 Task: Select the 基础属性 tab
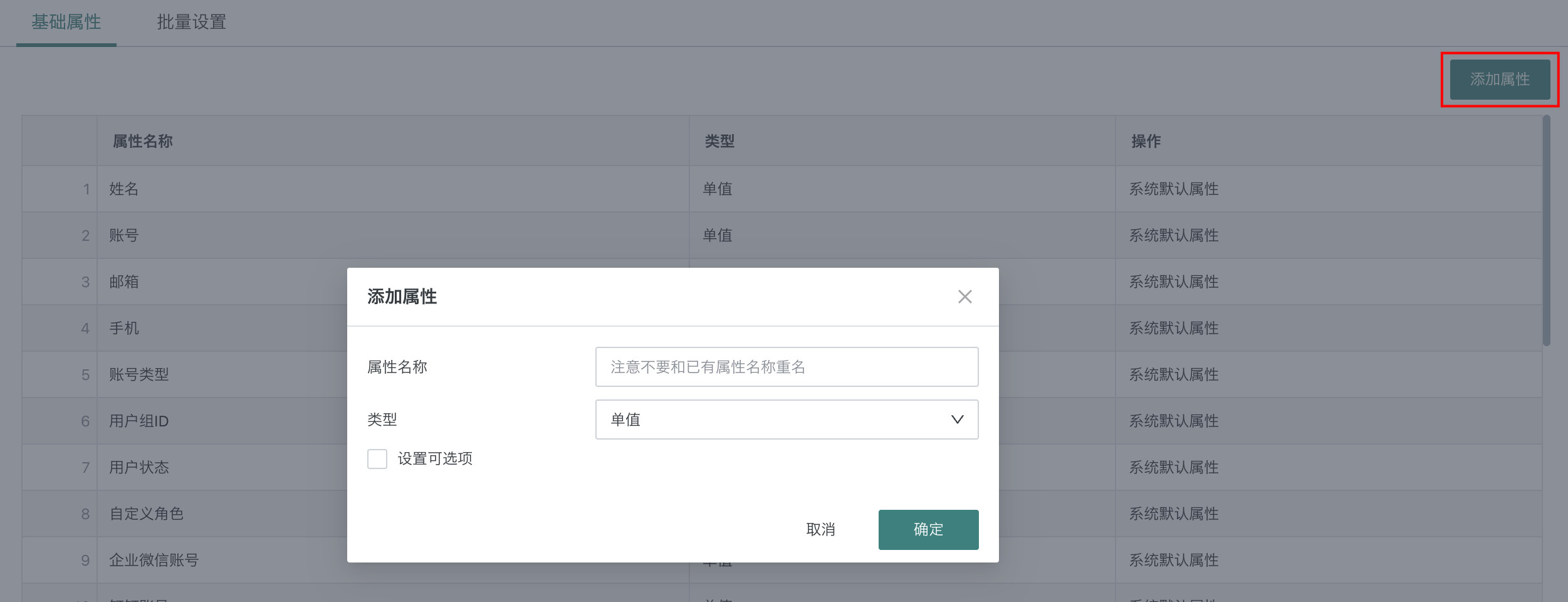coord(66,23)
